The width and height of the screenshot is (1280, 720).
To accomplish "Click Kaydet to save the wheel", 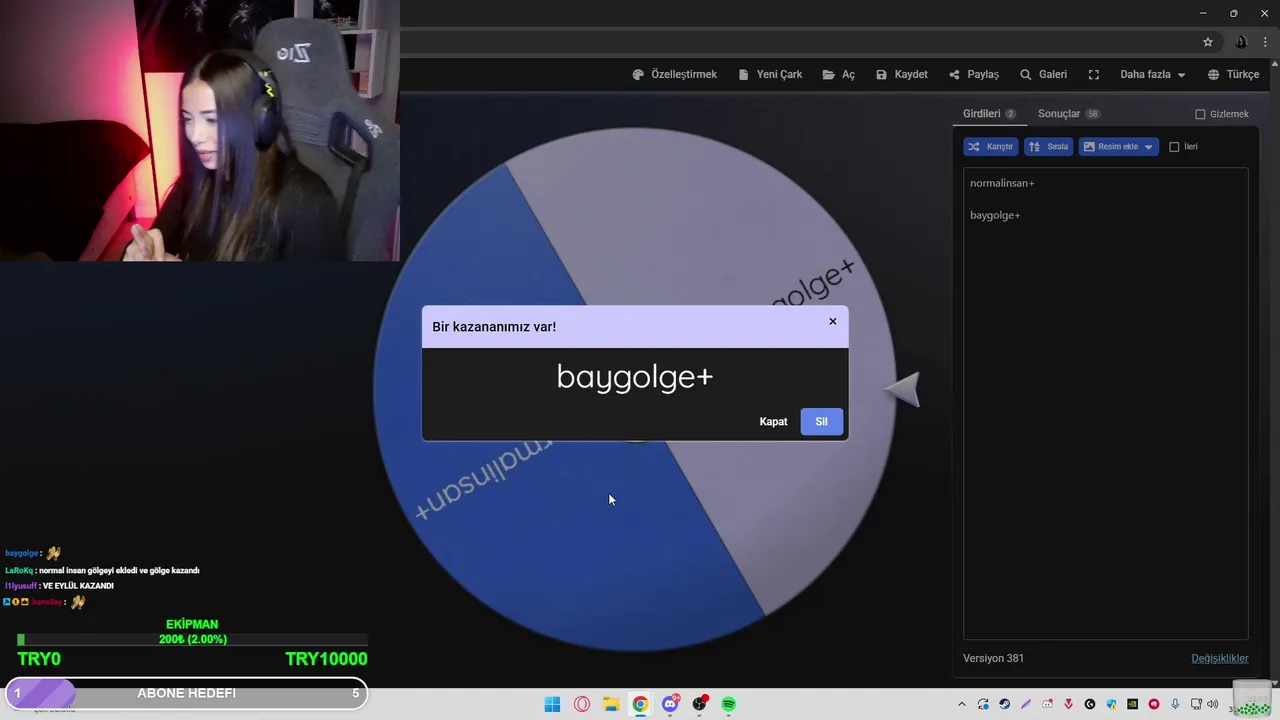I will pos(902,75).
